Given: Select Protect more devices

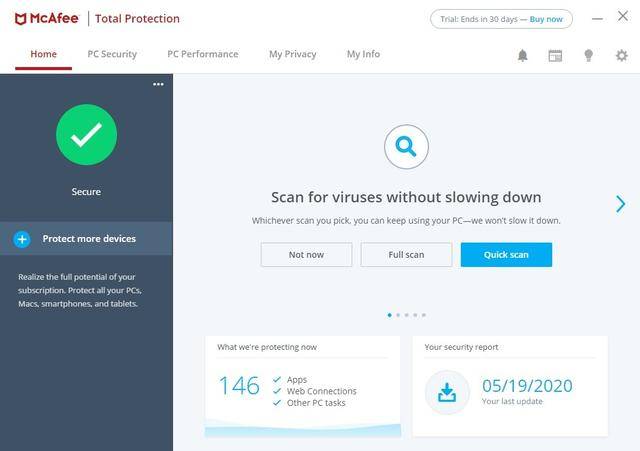Looking at the screenshot, I should [x=87, y=239].
